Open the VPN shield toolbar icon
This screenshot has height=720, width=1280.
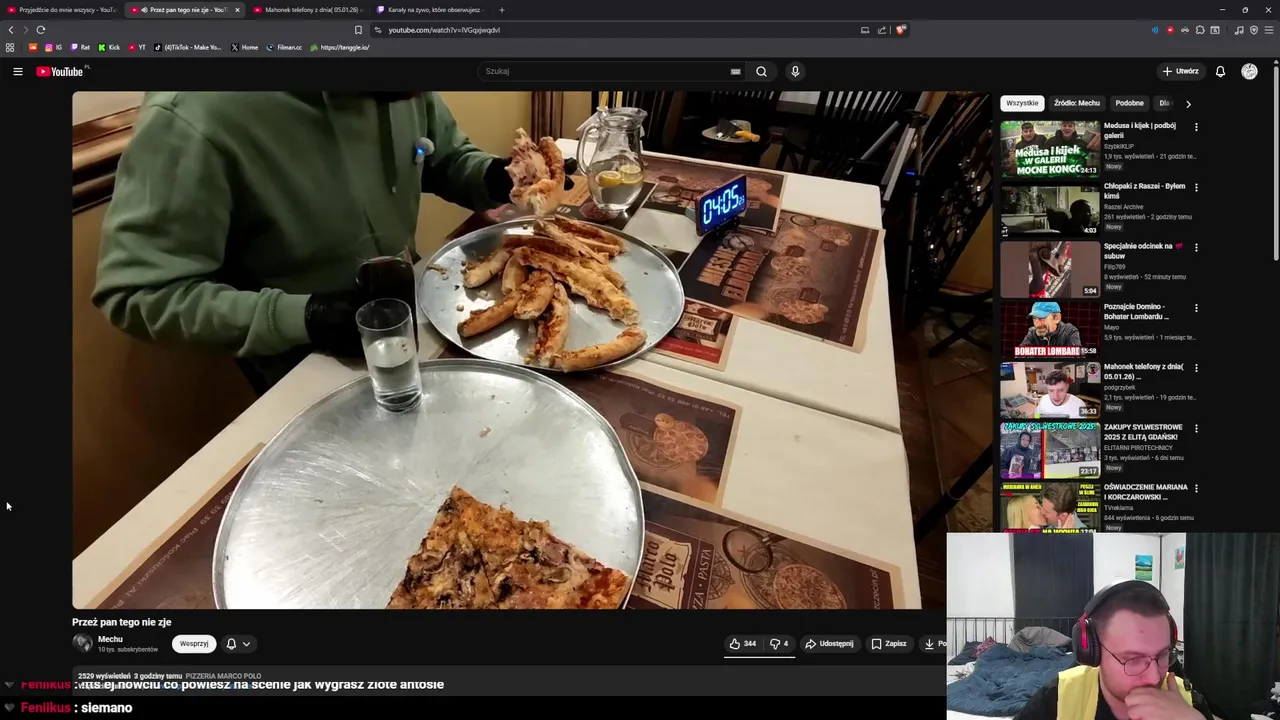click(x=1254, y=30)
